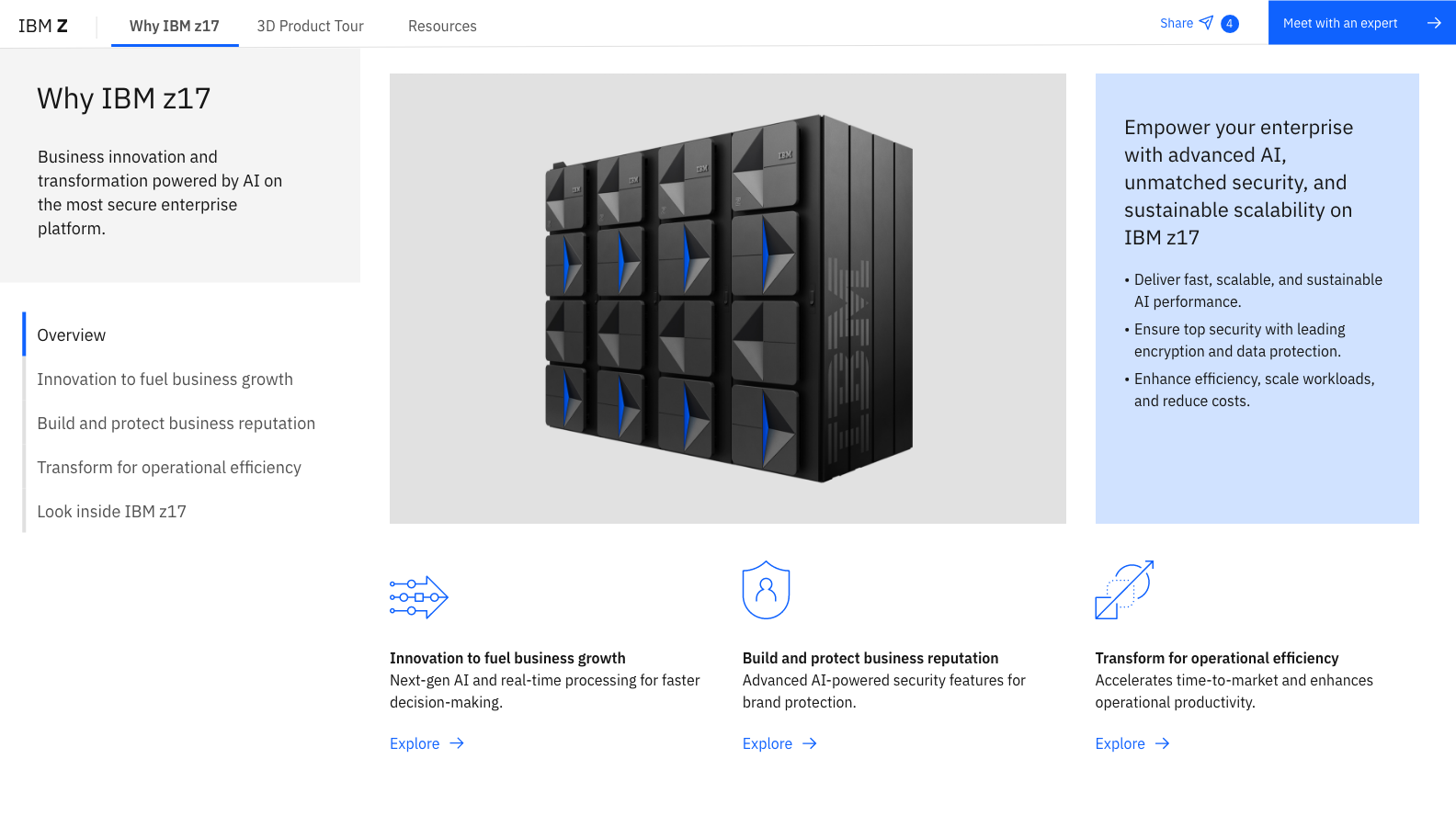The image size is (1456, 838).
Task: Click the Why IBM z17 page heading
Action: [x=124, y=98]
